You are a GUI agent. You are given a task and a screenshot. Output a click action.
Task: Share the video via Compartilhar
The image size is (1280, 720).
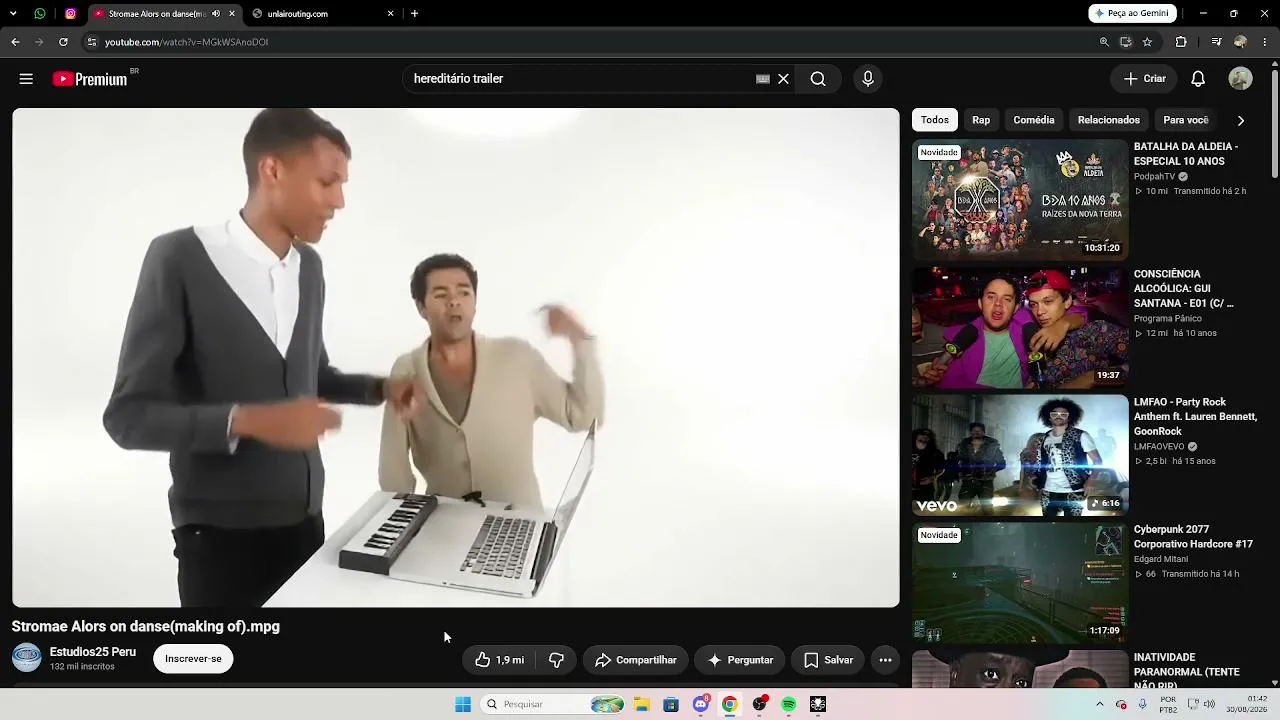(x=636, y=660)
